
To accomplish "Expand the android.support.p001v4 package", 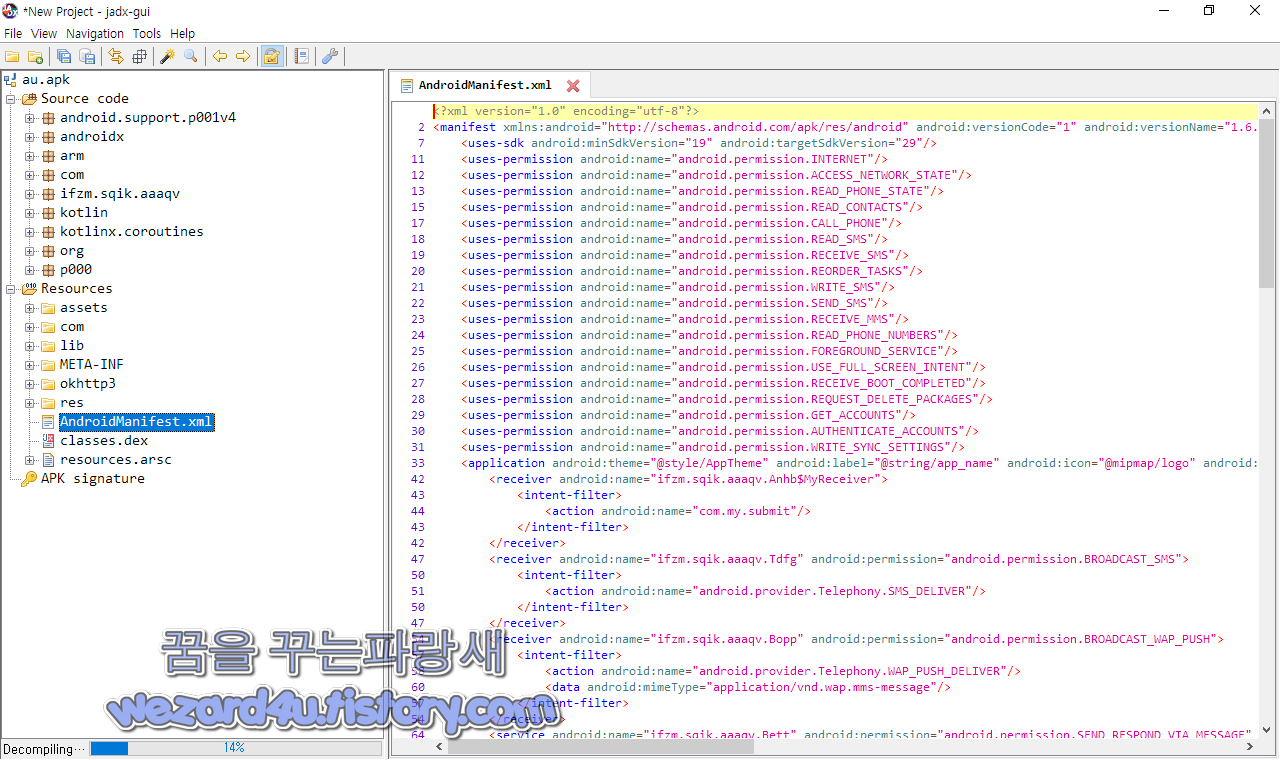I will (30, 118).
